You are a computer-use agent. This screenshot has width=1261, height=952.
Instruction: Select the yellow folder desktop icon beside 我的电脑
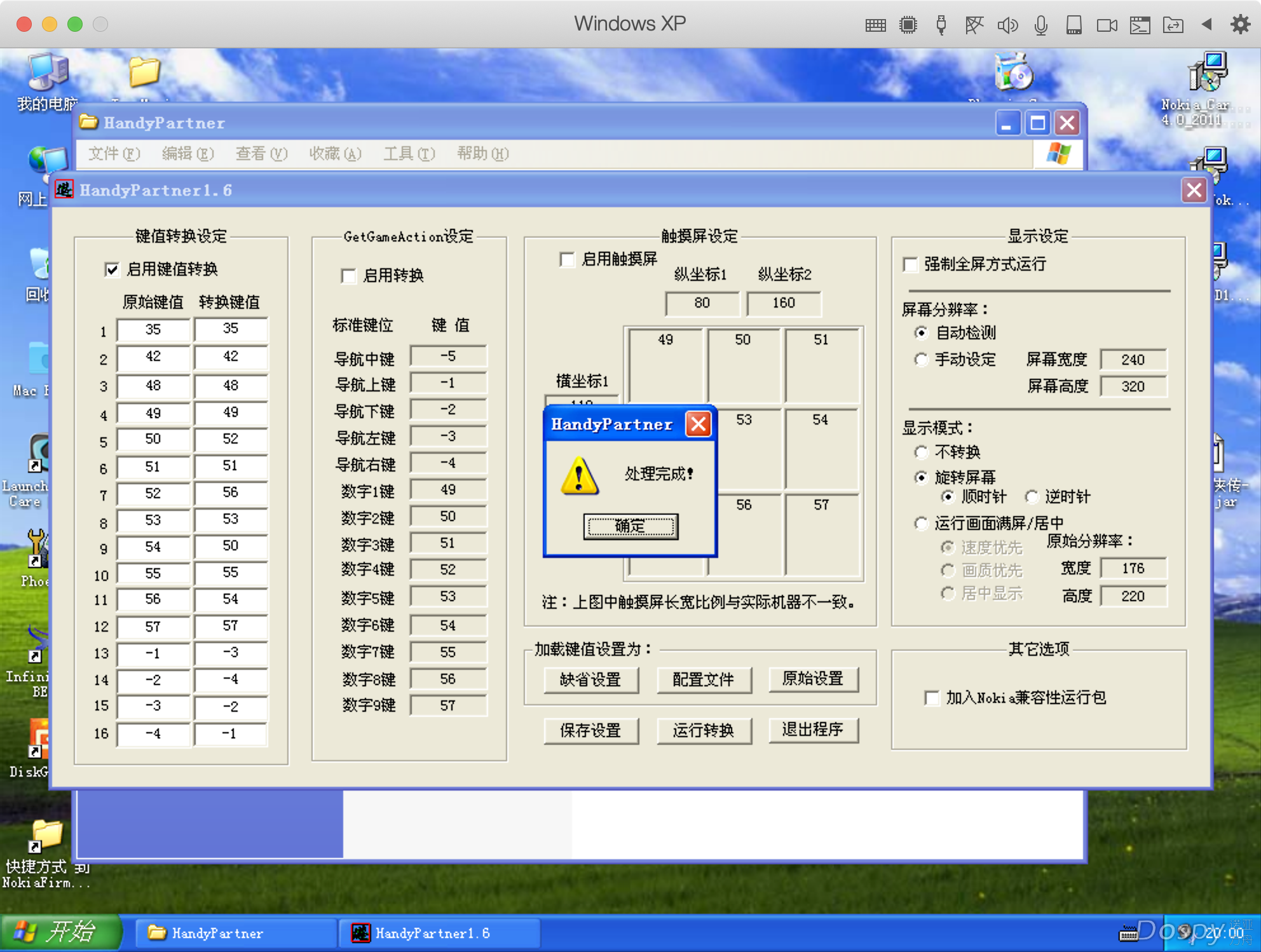144,73
